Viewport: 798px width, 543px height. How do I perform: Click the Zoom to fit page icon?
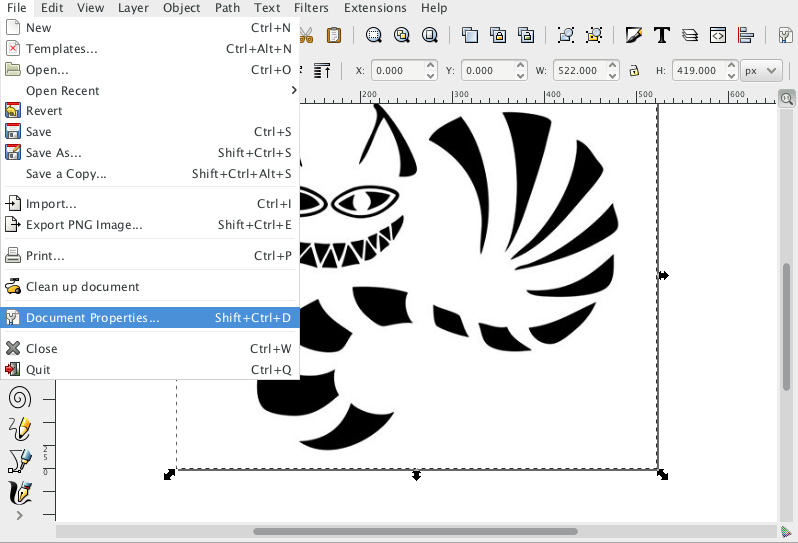point(430,35)
